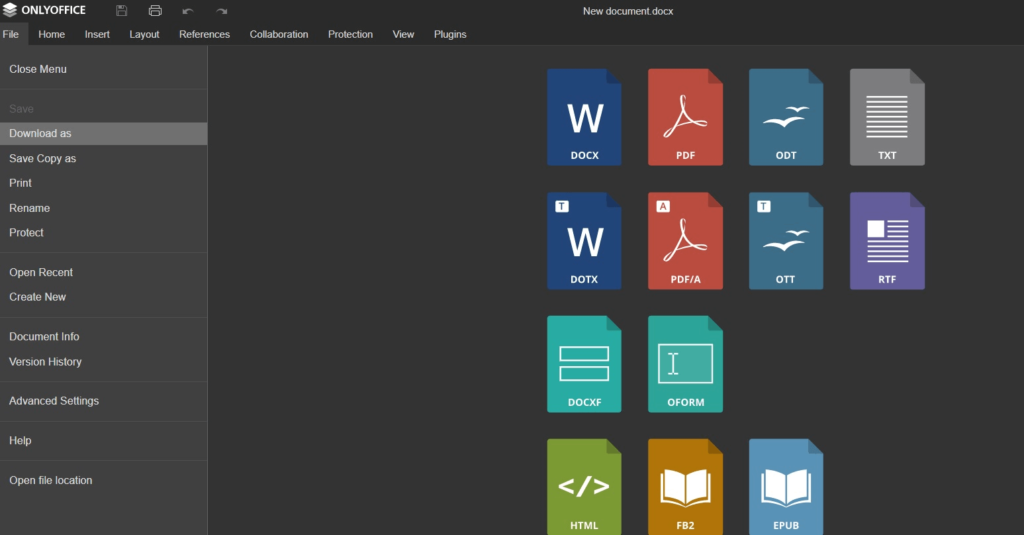
Task: Choose the PDF/A archive format icon
Action: point(685,241)
